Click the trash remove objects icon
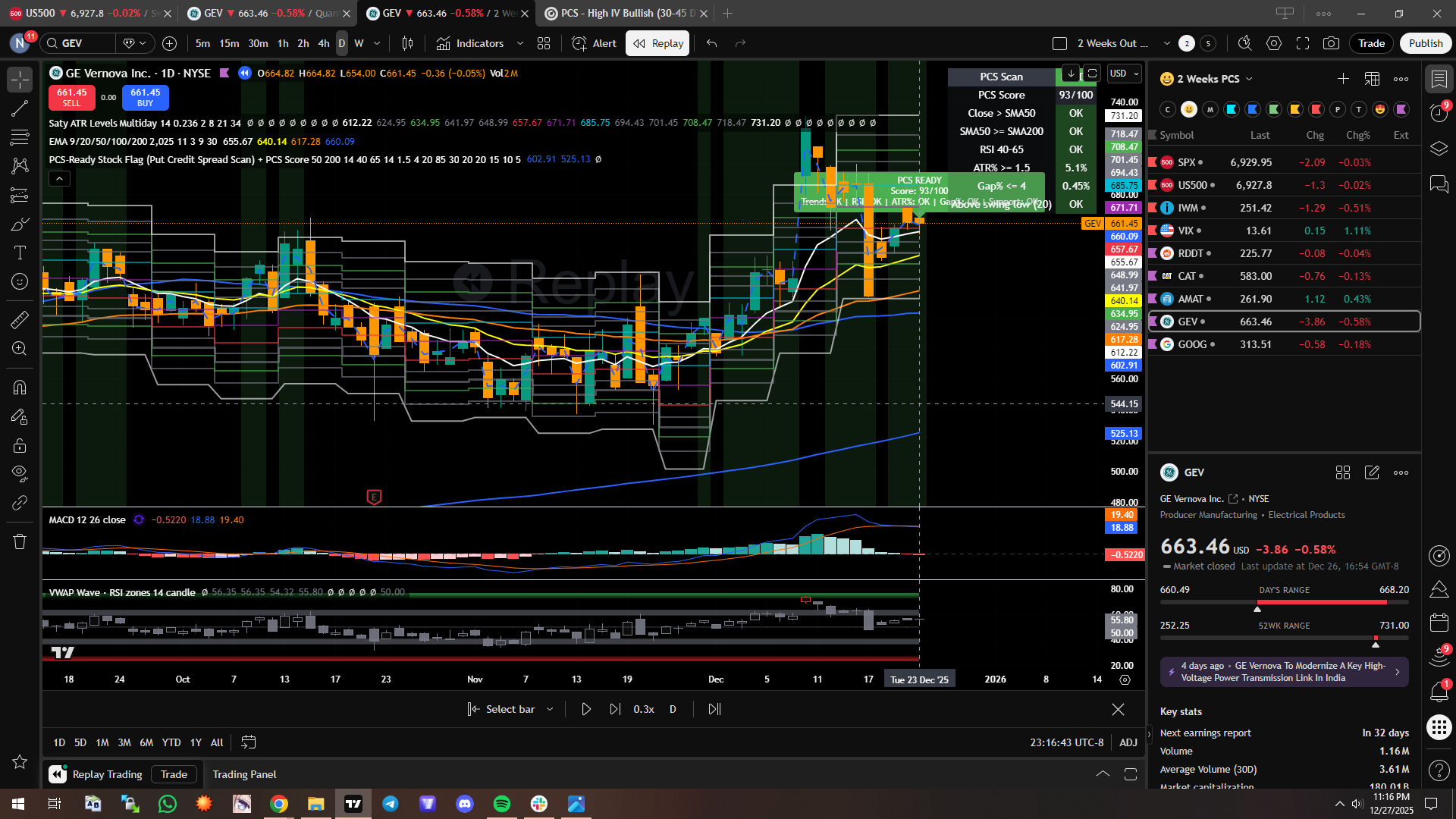The width and height of the screenshot is (1456, 819). pyautogui.click(x=20, y=541)
